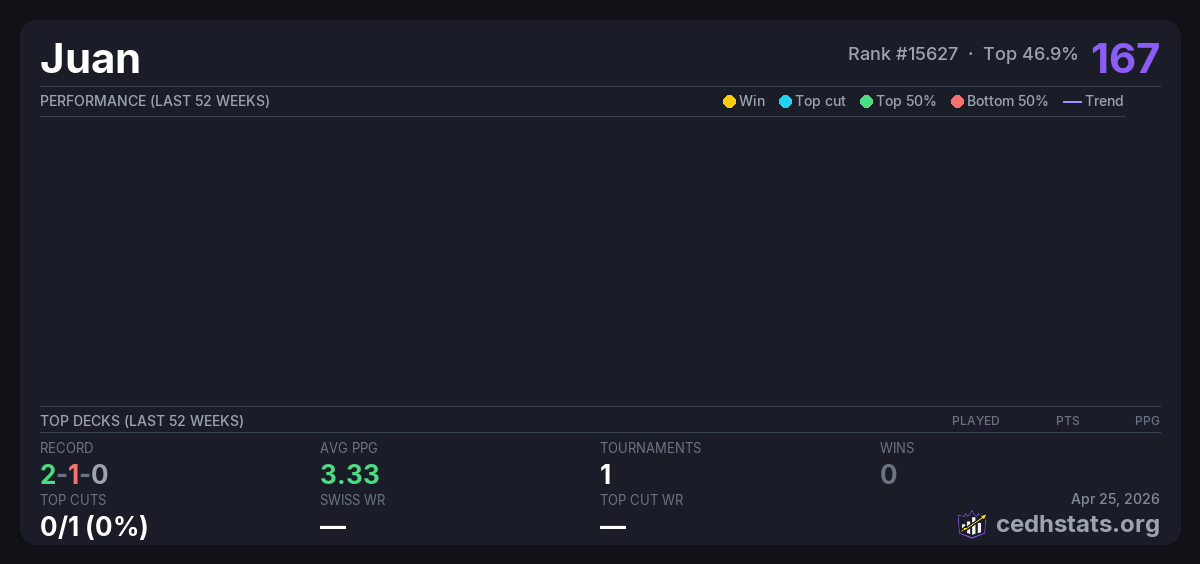This screenshot has width=1200, height=564.
Task: Click the yellow Win legend dot
Action: (x=729, y=101)
